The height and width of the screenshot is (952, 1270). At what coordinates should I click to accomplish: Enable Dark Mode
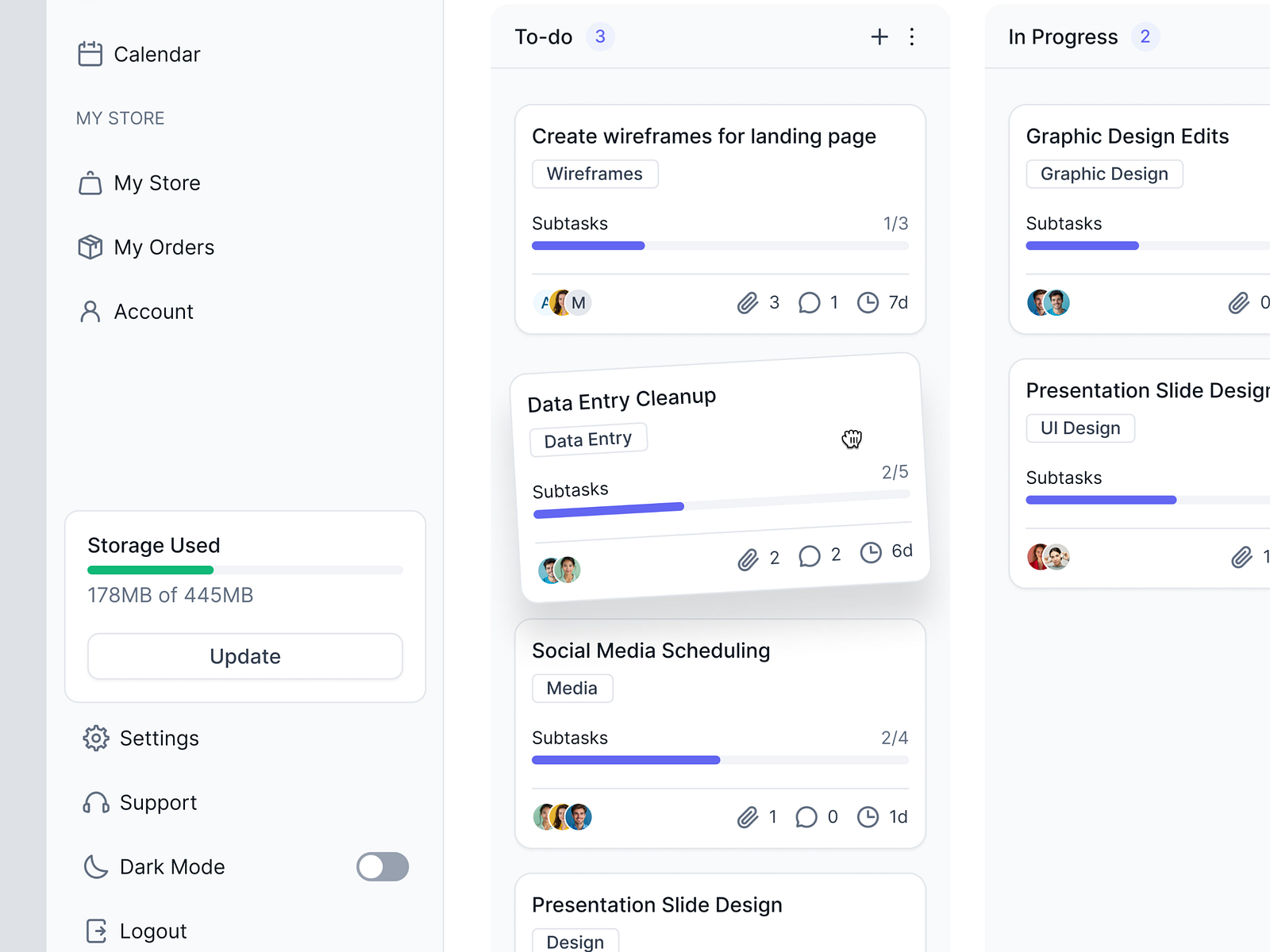pyautogui.click(x=382, y=866)
